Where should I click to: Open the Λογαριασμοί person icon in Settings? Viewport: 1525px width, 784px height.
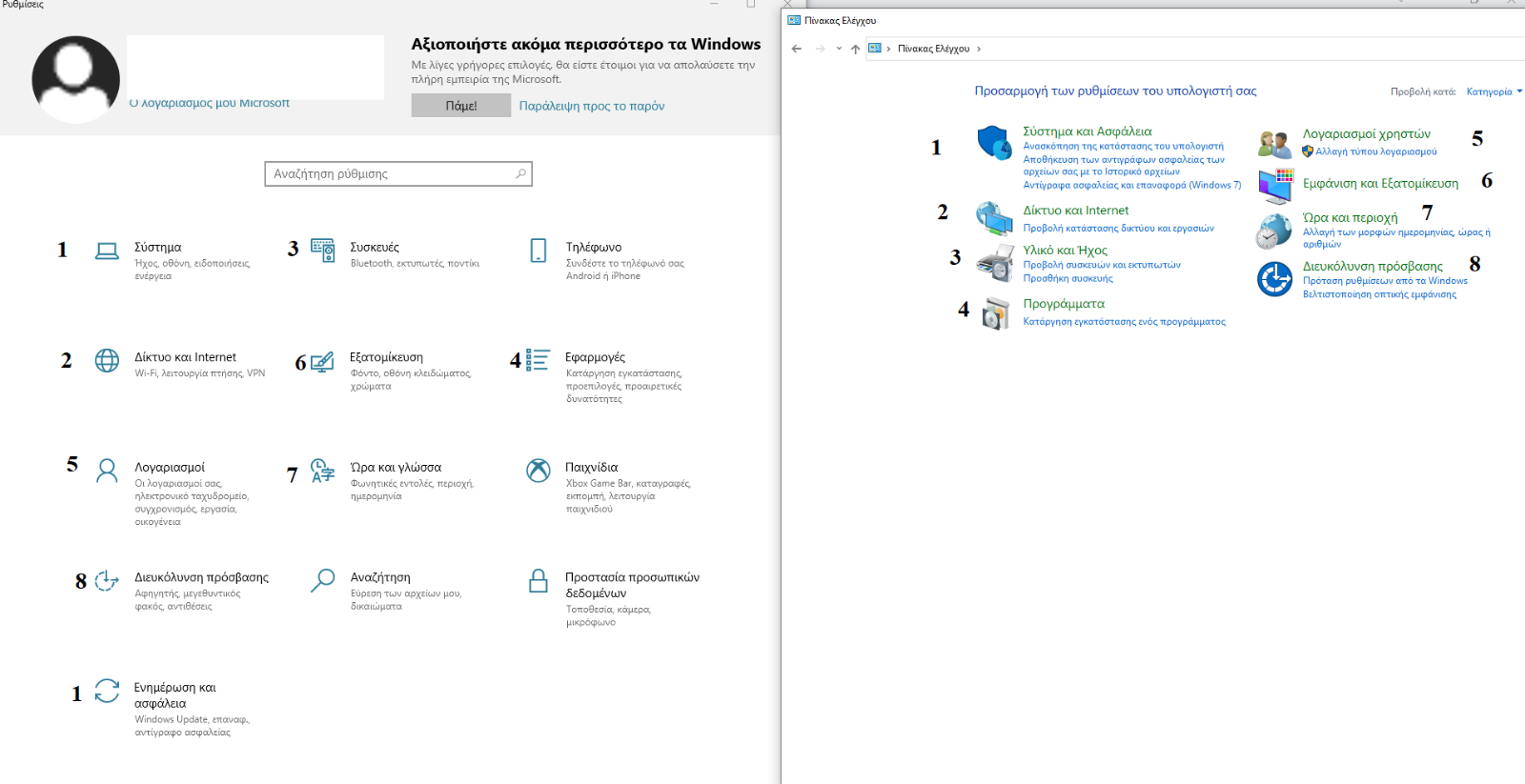click(x=107, y=471)
